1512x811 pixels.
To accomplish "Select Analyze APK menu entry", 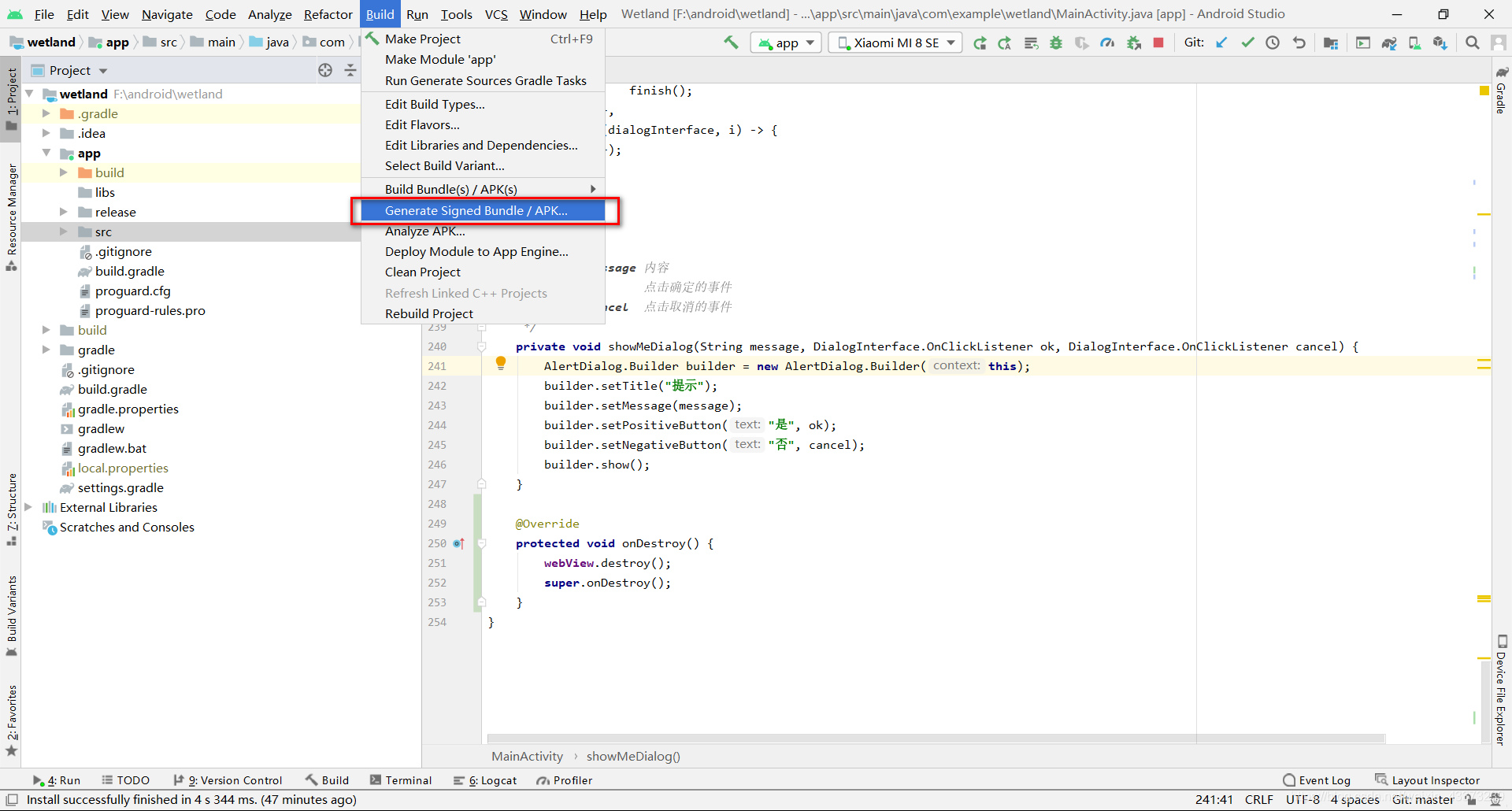I will 483,231.
